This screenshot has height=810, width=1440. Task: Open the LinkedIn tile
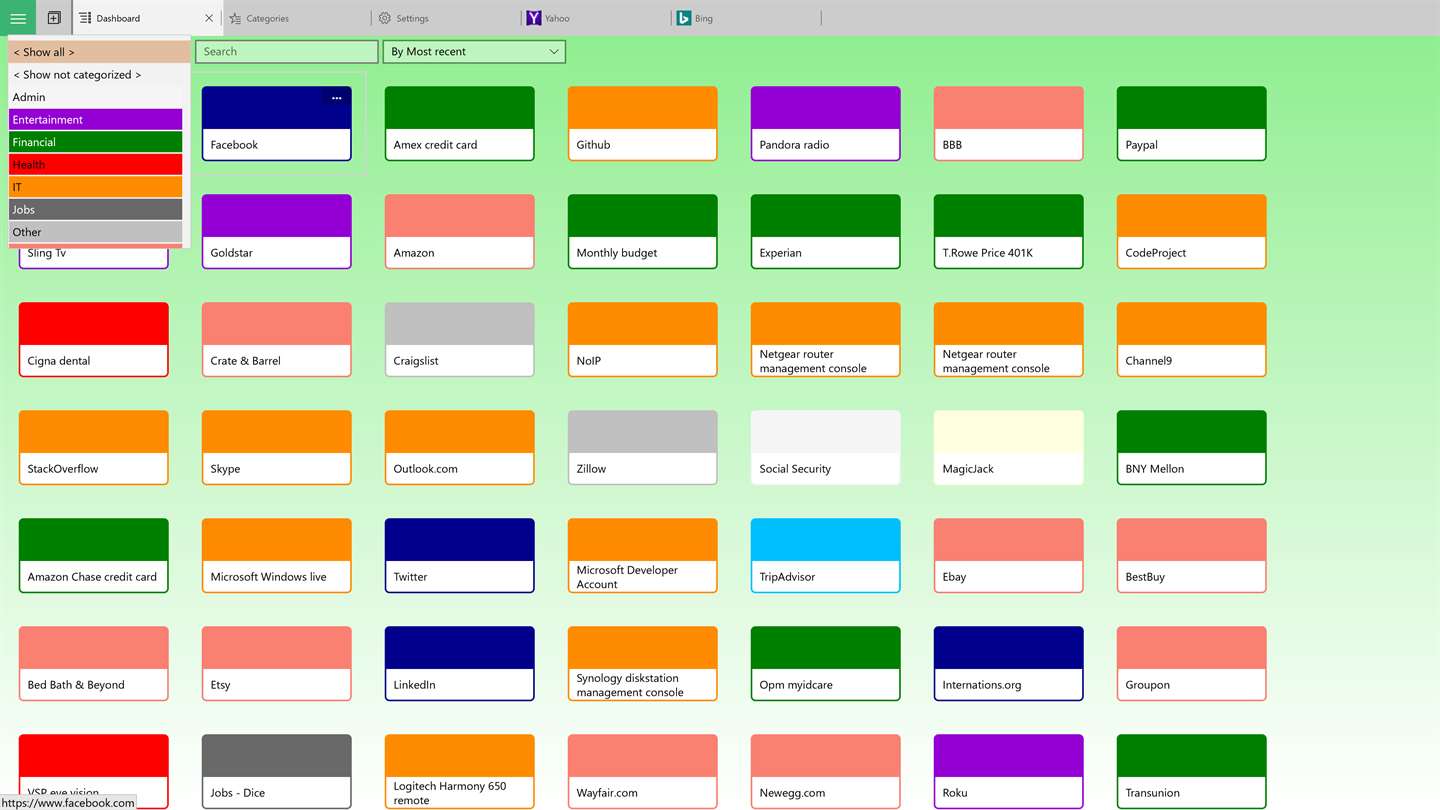459,663
